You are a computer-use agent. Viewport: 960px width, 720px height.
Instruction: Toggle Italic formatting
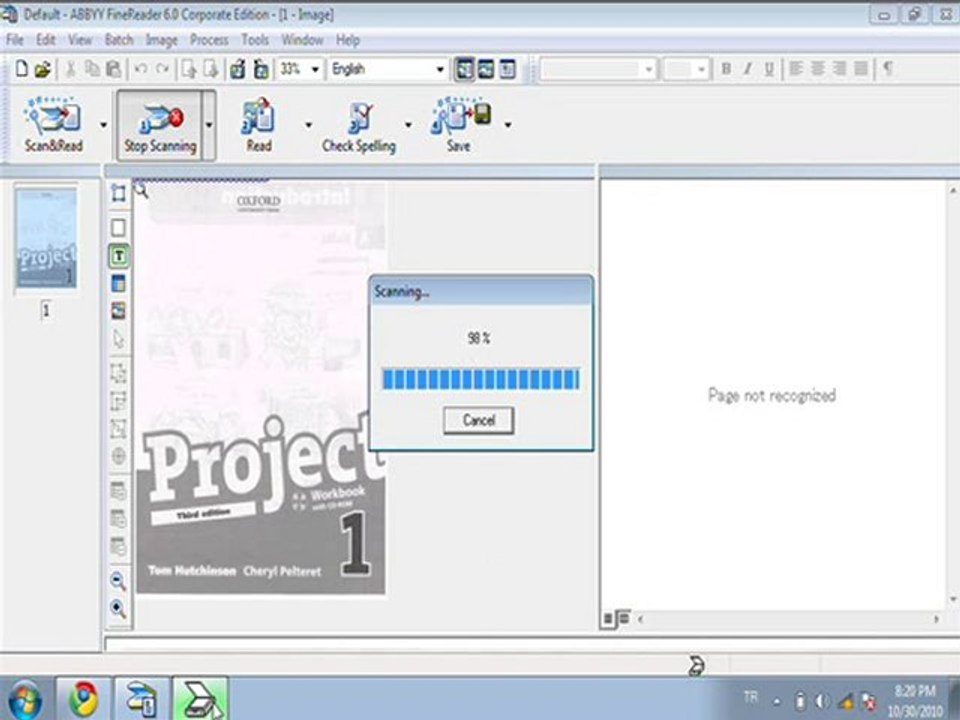(x=748, y=69)
